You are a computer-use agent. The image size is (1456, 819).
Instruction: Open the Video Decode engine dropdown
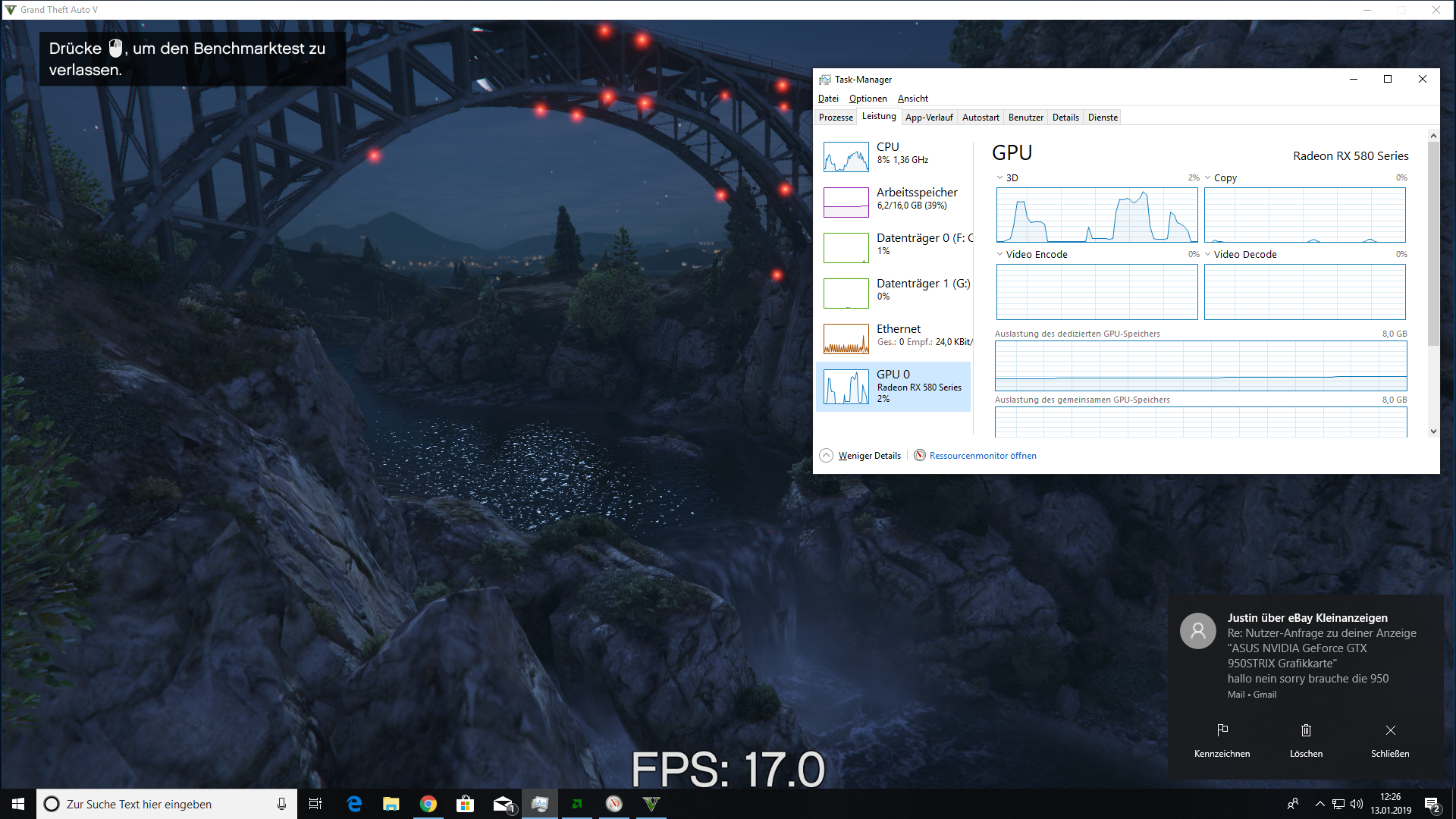(1208, 255)
